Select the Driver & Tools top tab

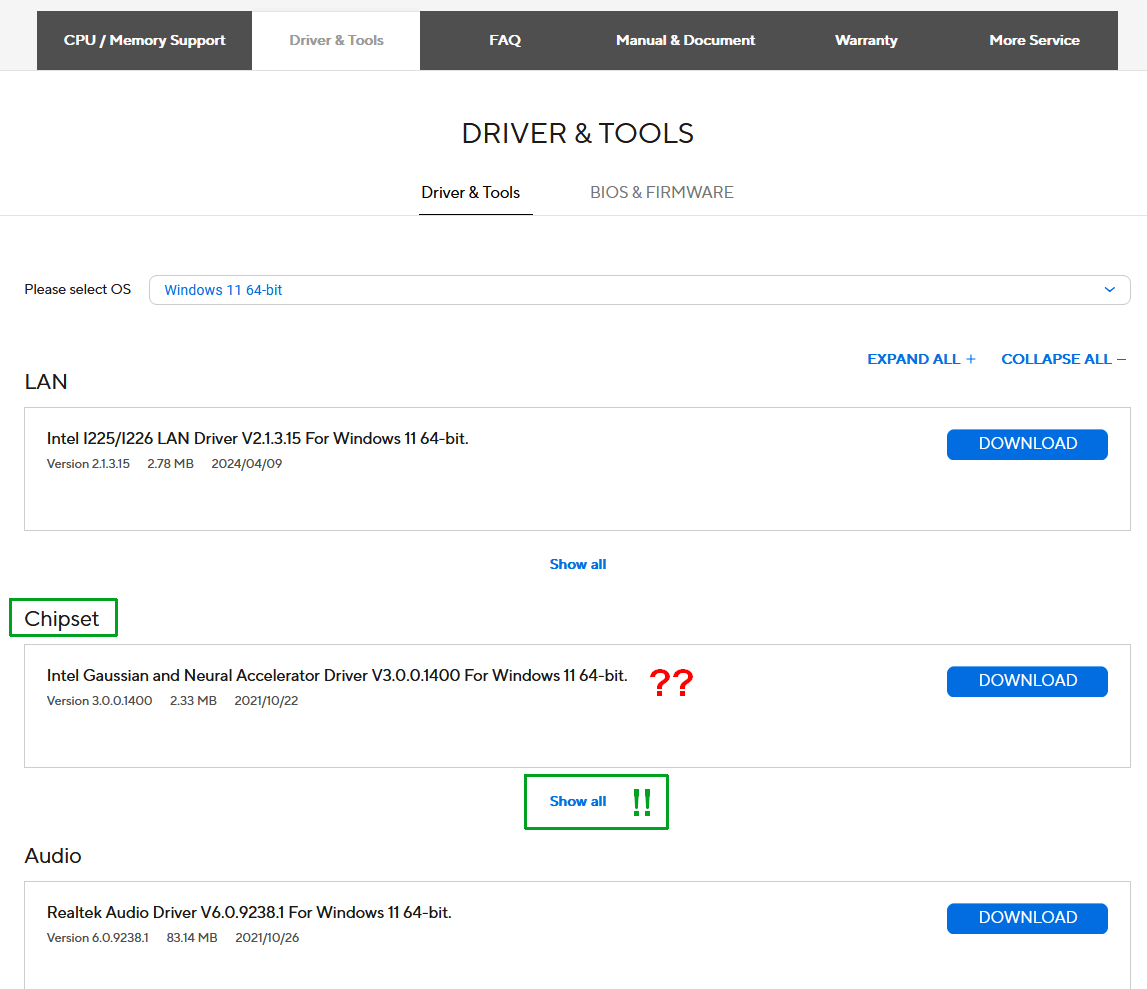click(336, 40)
